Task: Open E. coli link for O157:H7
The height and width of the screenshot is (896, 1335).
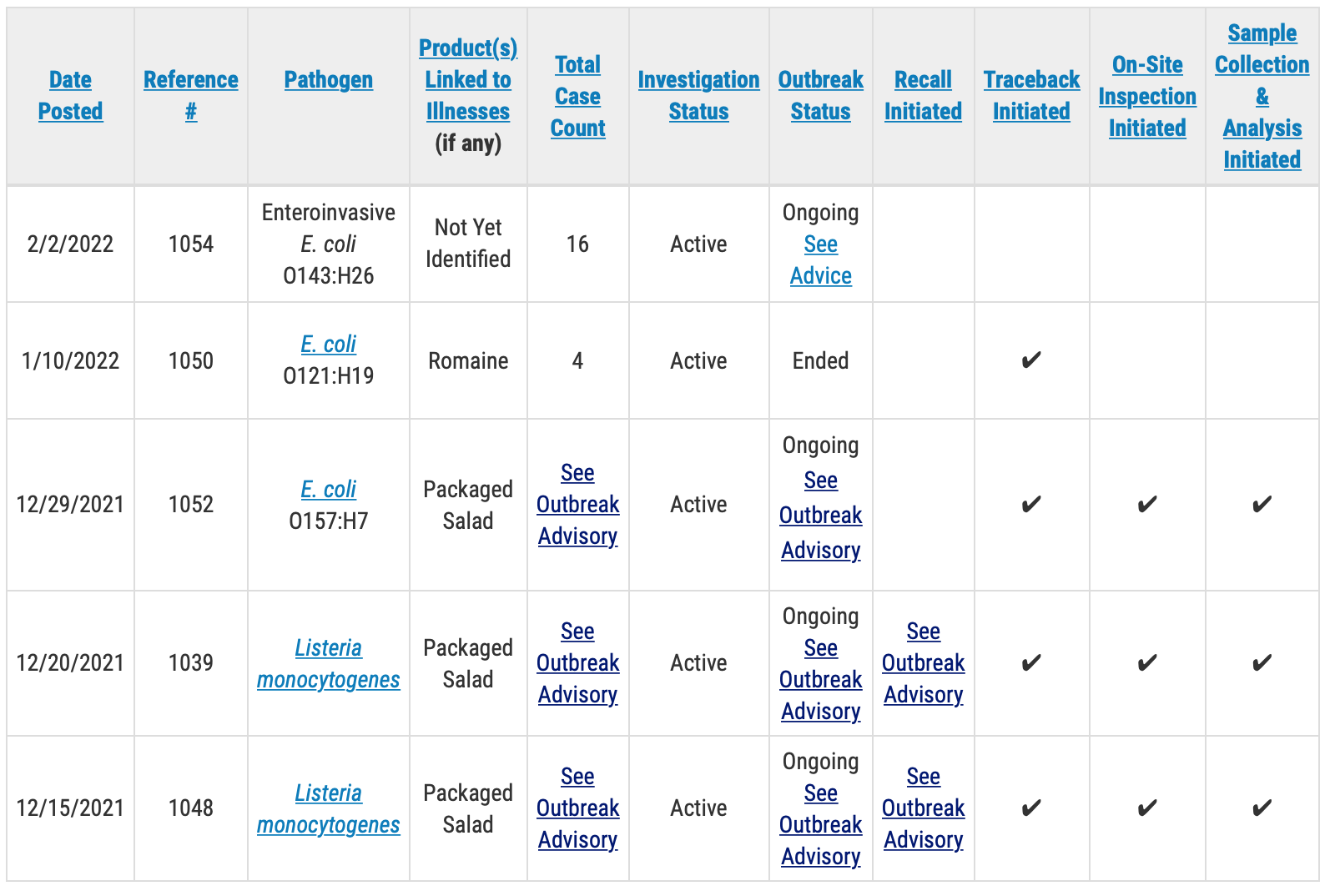Action: [328, 489]
